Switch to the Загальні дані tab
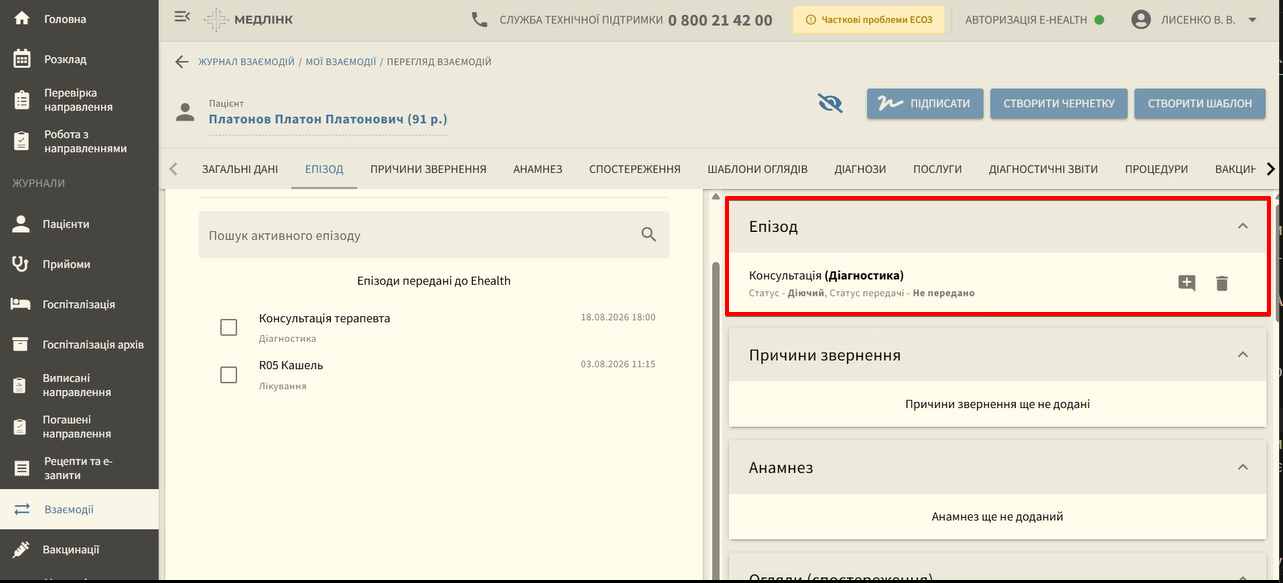This screenshot has width=1283, height=583. tap(240, 169)
